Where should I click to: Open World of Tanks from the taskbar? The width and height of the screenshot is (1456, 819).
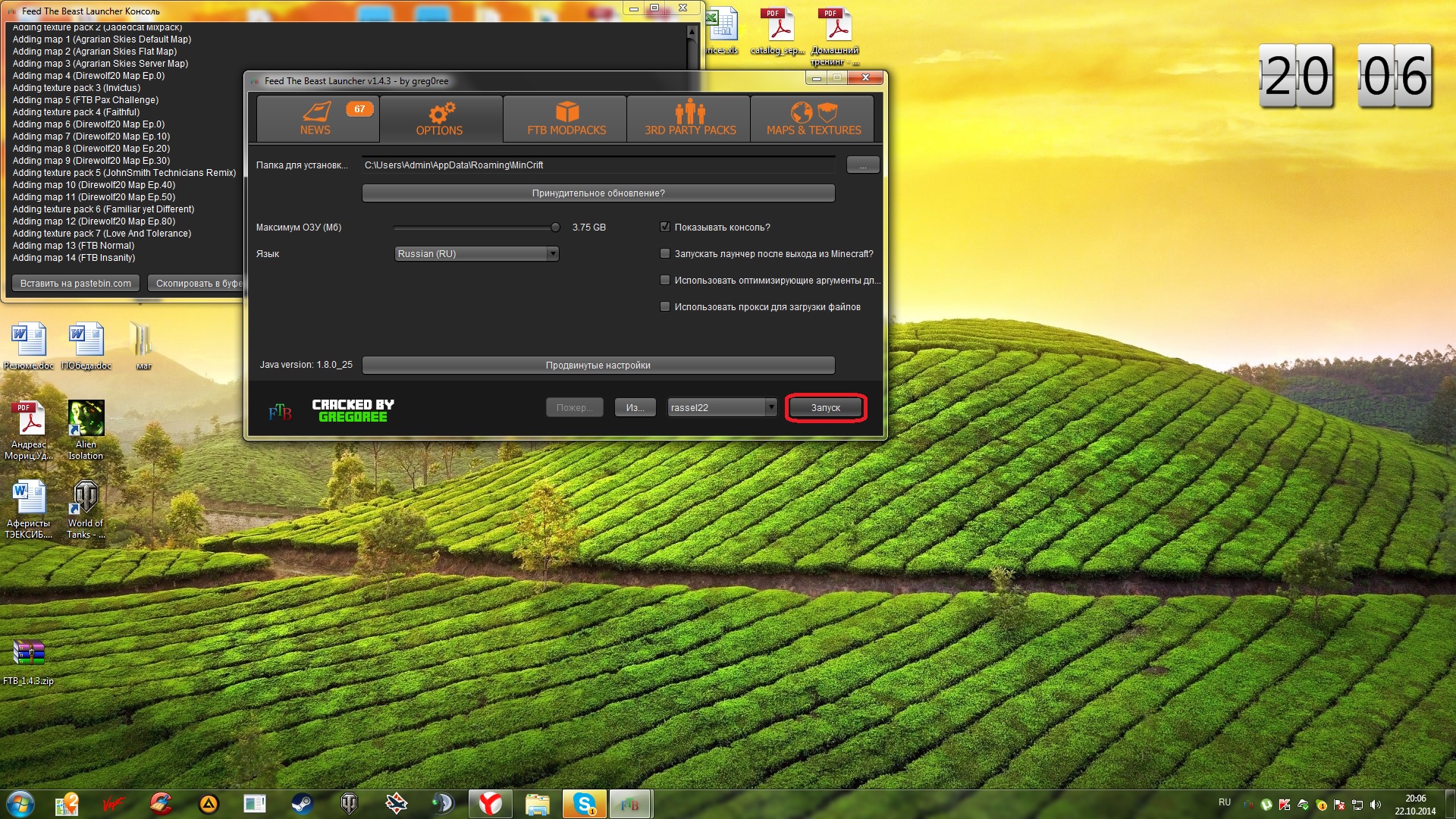point(349,804)
